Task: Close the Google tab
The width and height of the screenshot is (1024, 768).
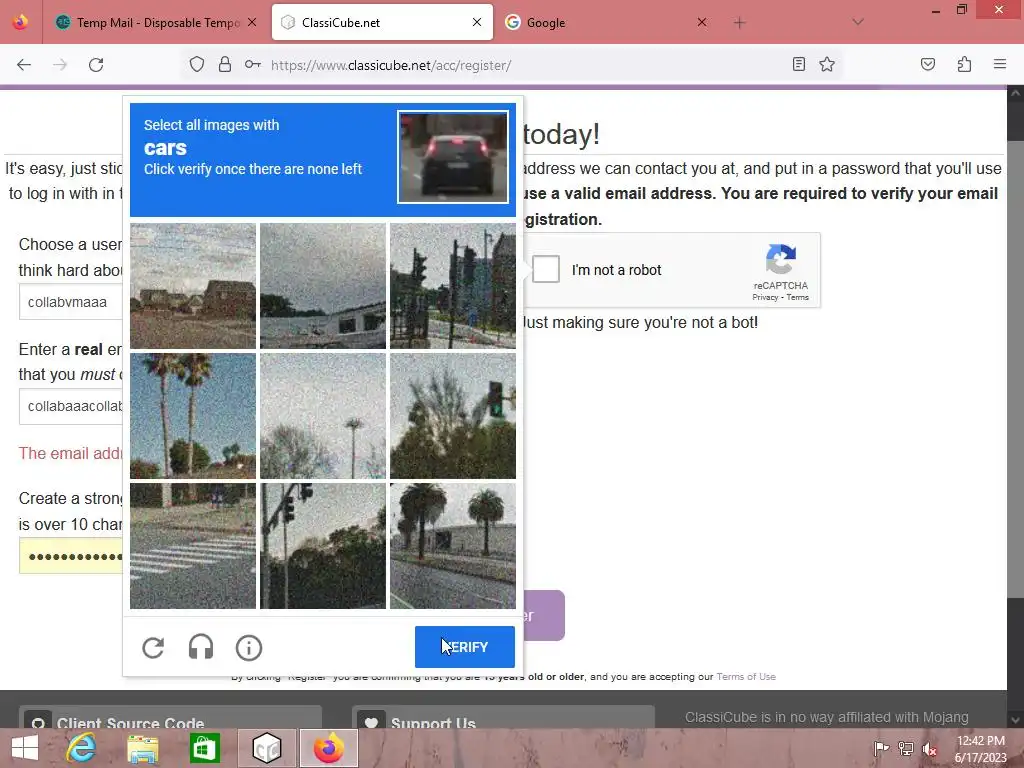Action: pyautogui.click(x=701, y=22)
